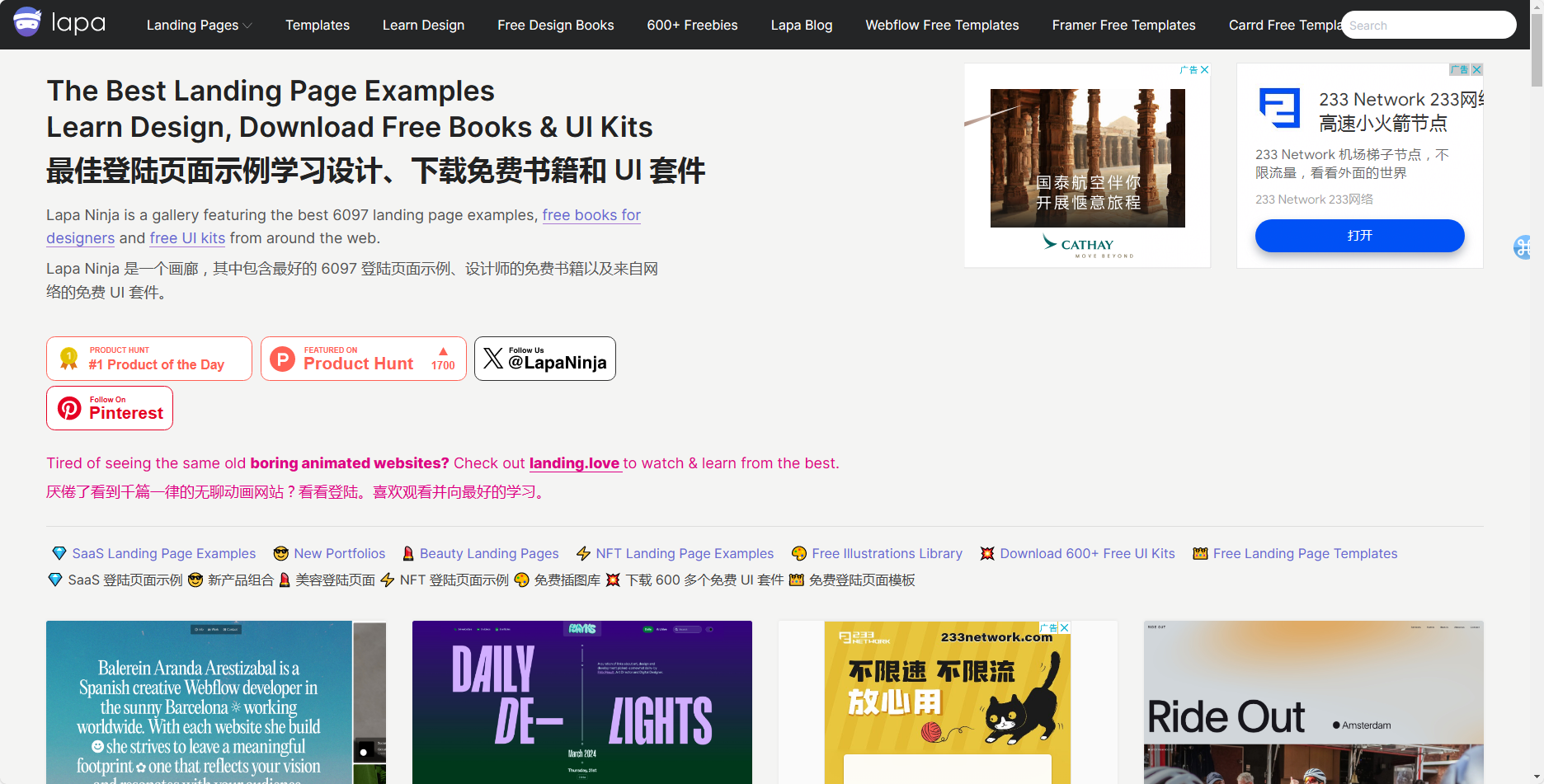Click the blue 打开 button in the ad
This screenshot has height=784, width=1544.
click(x=1360, y=236)
